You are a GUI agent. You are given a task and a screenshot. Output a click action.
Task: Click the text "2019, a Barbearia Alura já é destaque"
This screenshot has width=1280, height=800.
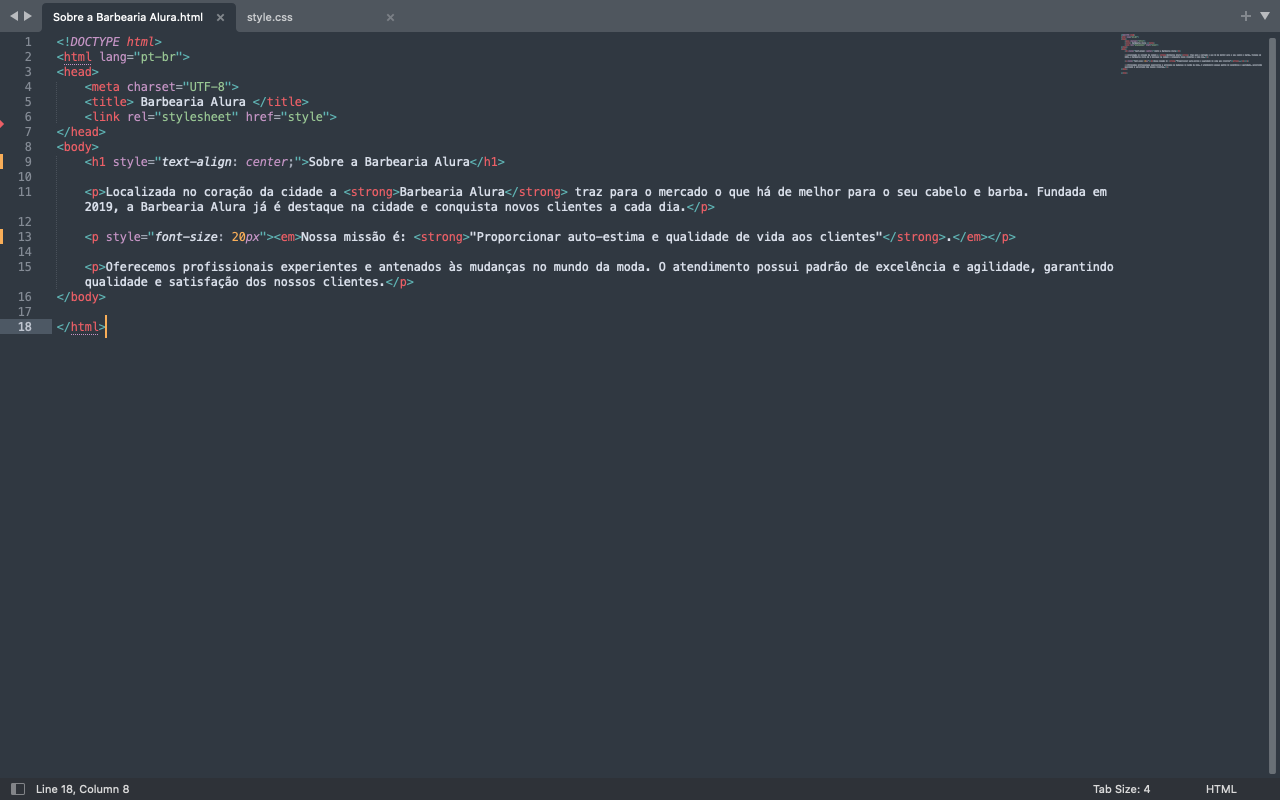214,207
